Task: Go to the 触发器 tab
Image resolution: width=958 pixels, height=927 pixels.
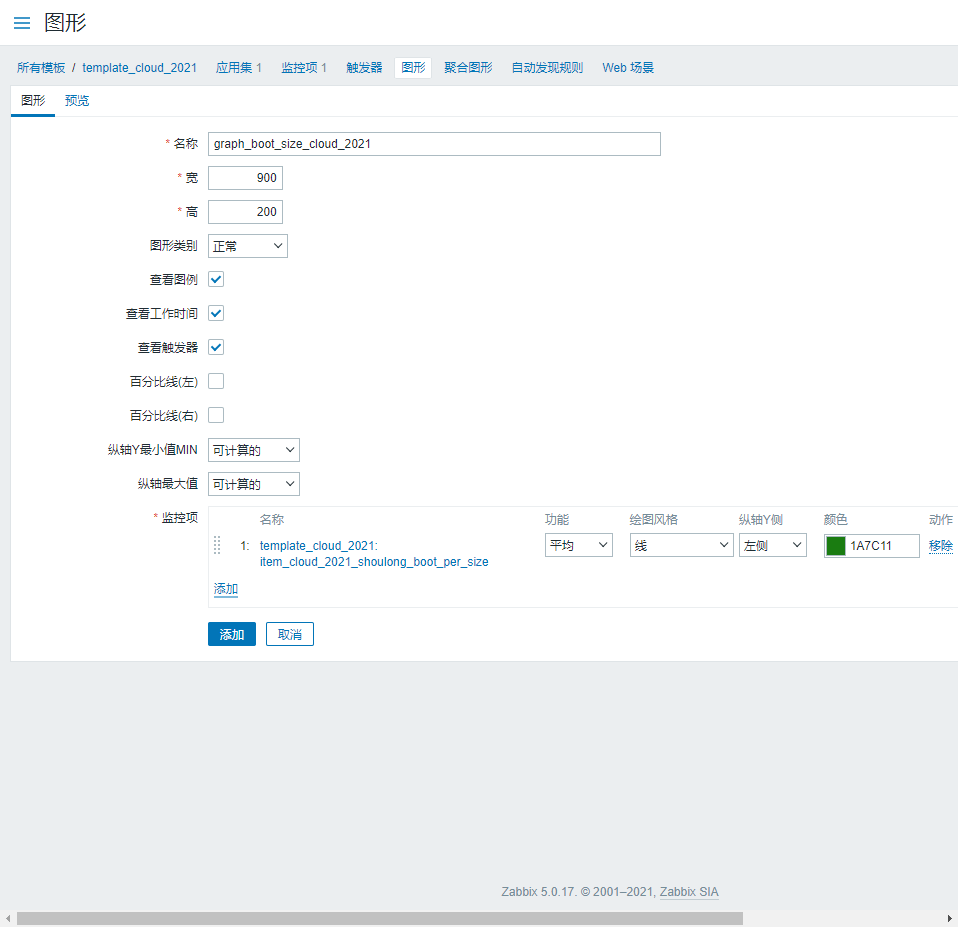Action: click(364, 68)
